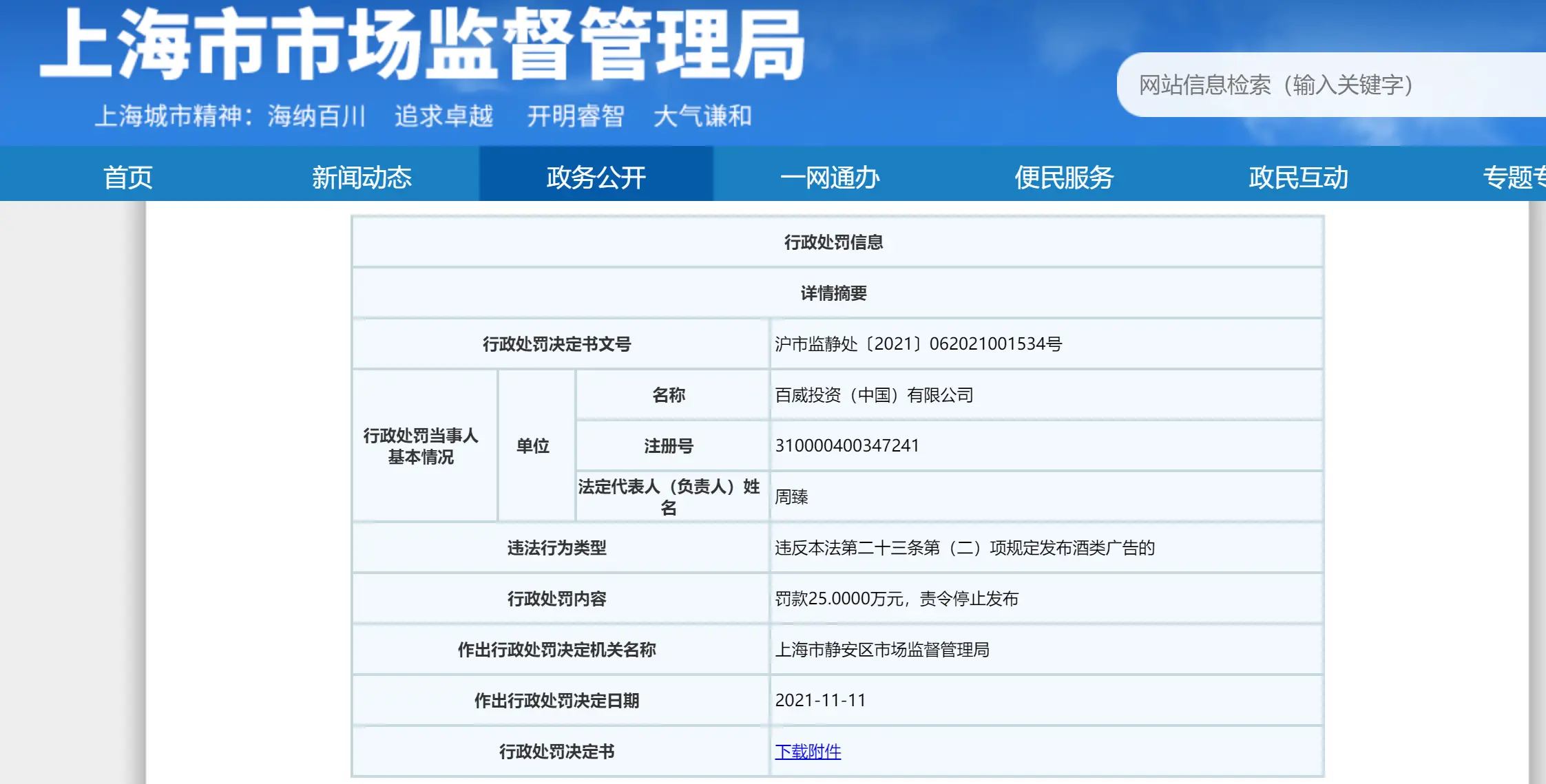1546x784 pixels.
Task: Click the company name 百威投资（中国）有限公司
Action: pos(873,394)
